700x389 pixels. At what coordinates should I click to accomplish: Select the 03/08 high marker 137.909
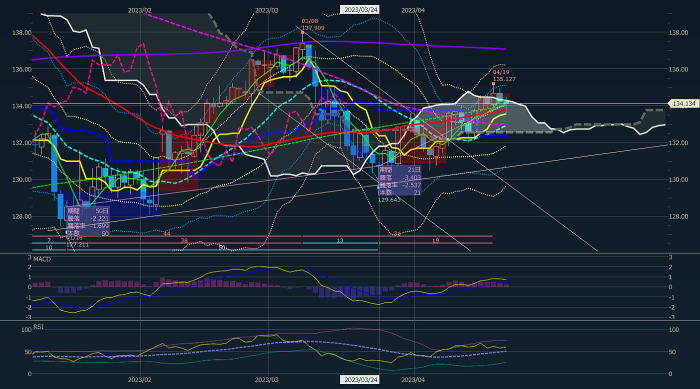[x=313, y=25]
